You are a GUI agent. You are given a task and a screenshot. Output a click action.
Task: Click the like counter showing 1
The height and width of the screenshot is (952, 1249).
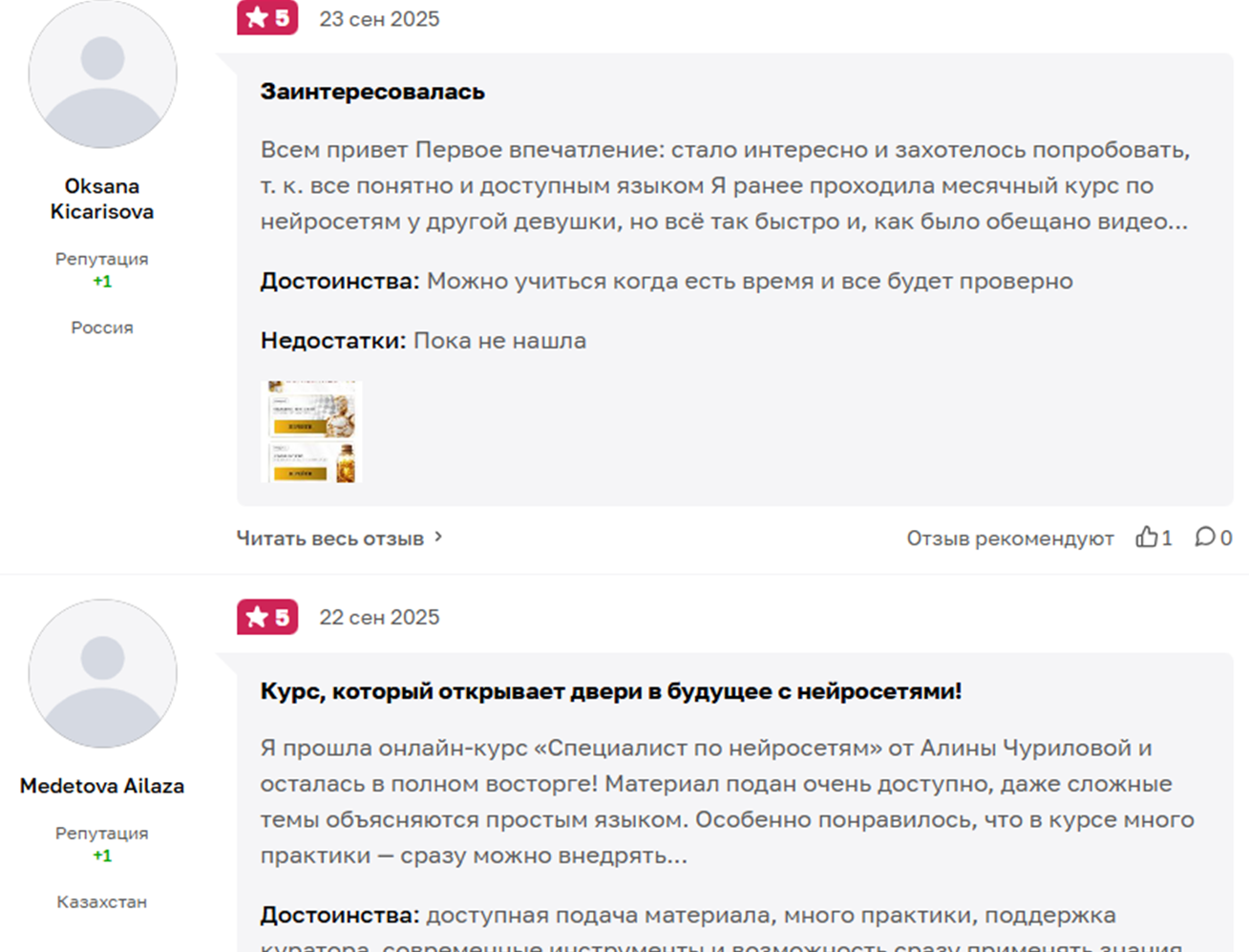pyautogui.click(x=1167, y=537)
